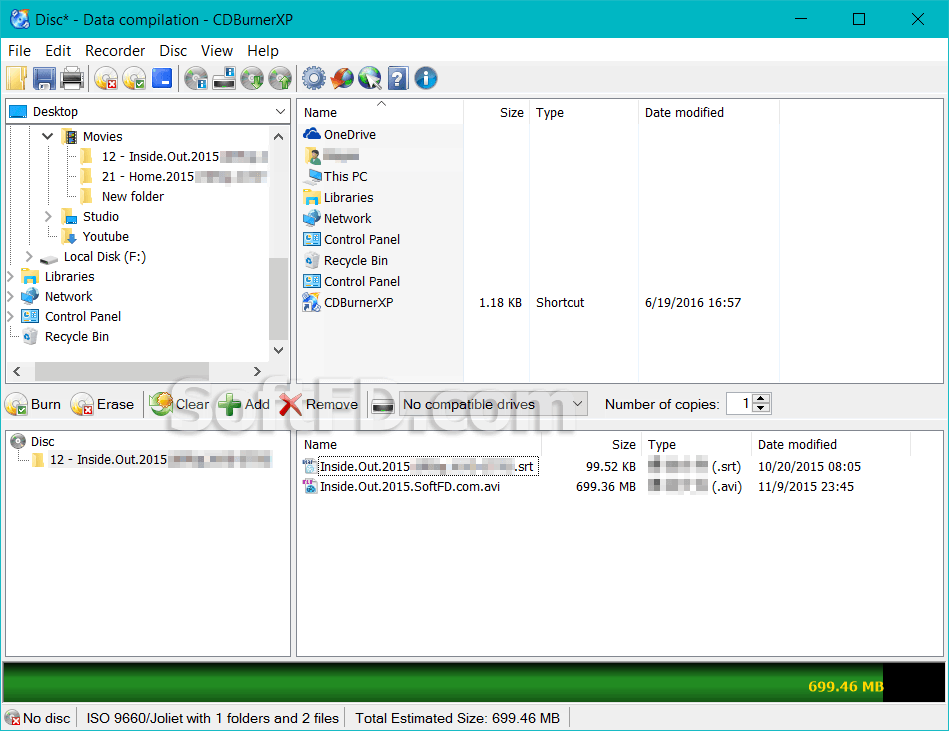Click the erase disc toolbar icon

tap(106, 78)
